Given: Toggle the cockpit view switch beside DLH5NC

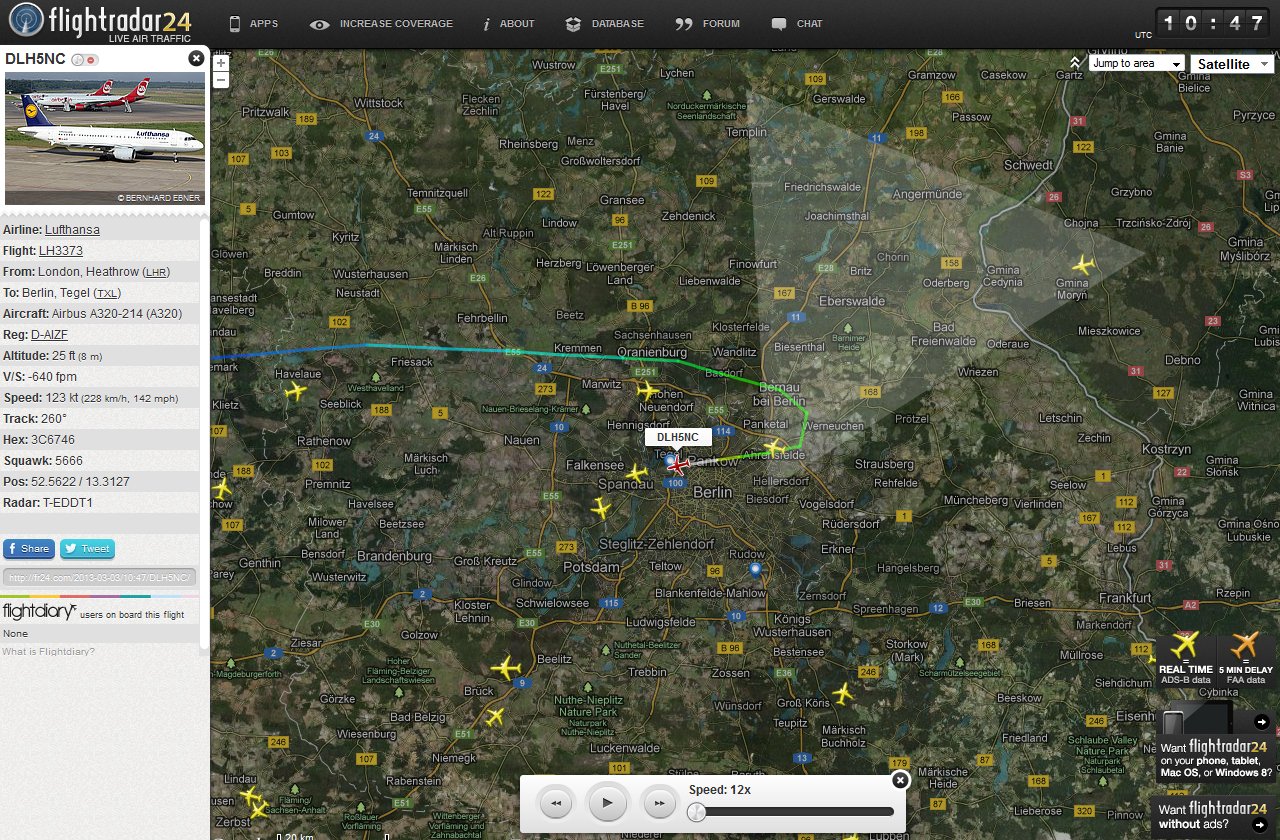Looking at the screenshot, I should tap(85, 60).
